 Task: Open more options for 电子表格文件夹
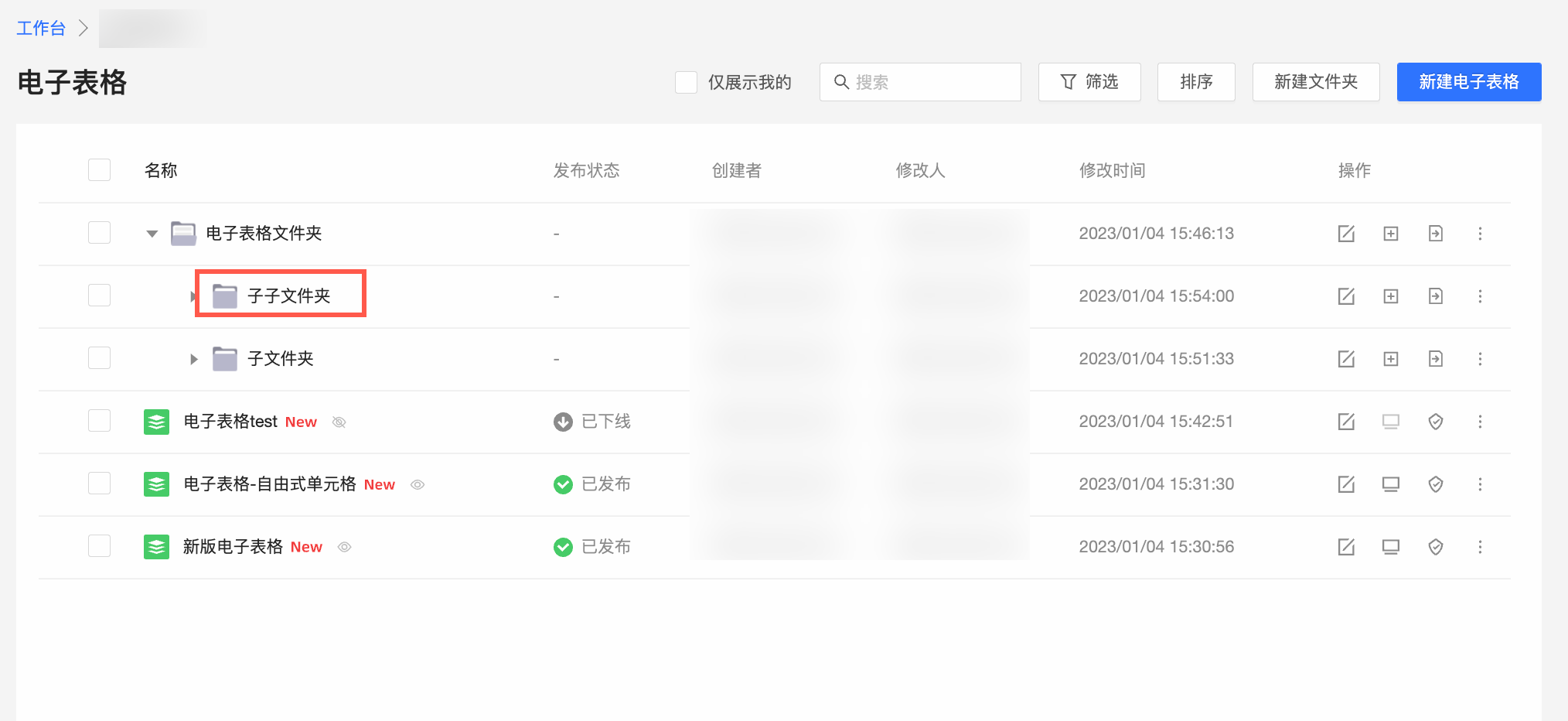pos(1481,234)
